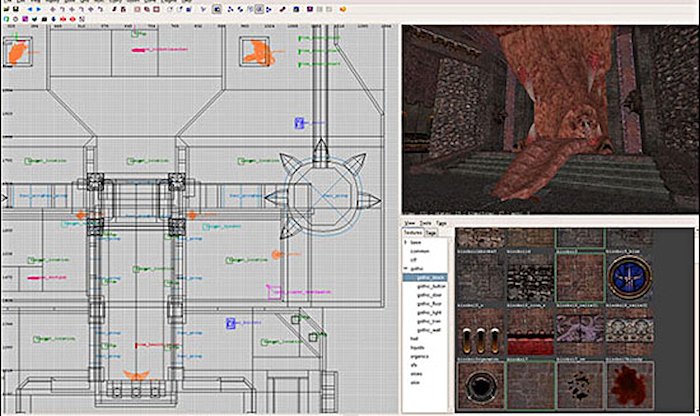Collapse the gothic texture folder
Screen dimensions: 700x416
point(406,269)
